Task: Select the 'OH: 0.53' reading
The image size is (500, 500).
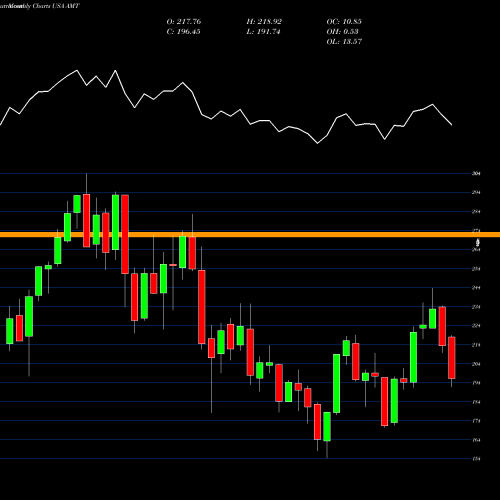Action: [342, 32]
